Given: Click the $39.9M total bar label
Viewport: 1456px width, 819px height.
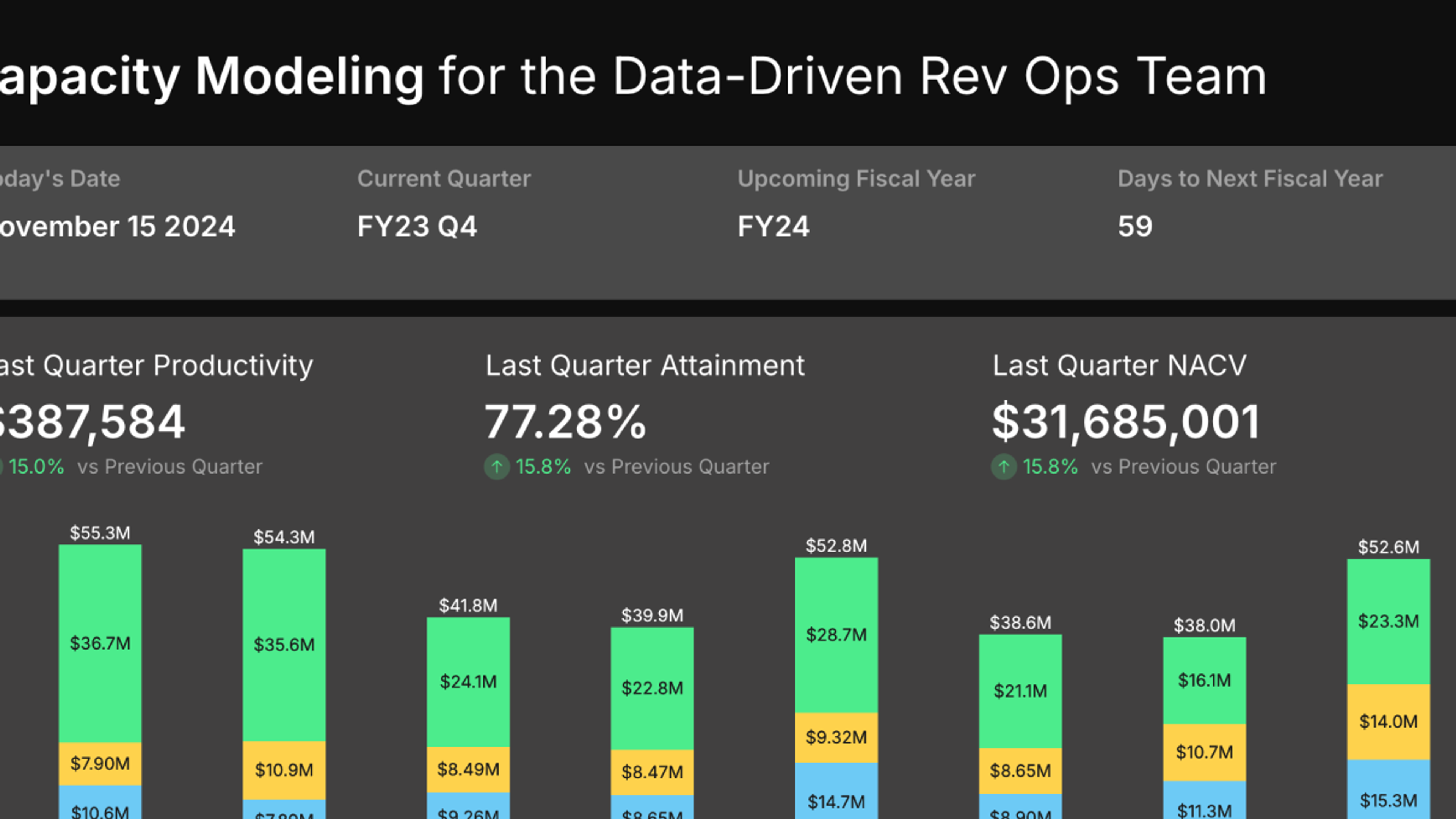Looking at the screenshot, I should (x=652, y=615).
